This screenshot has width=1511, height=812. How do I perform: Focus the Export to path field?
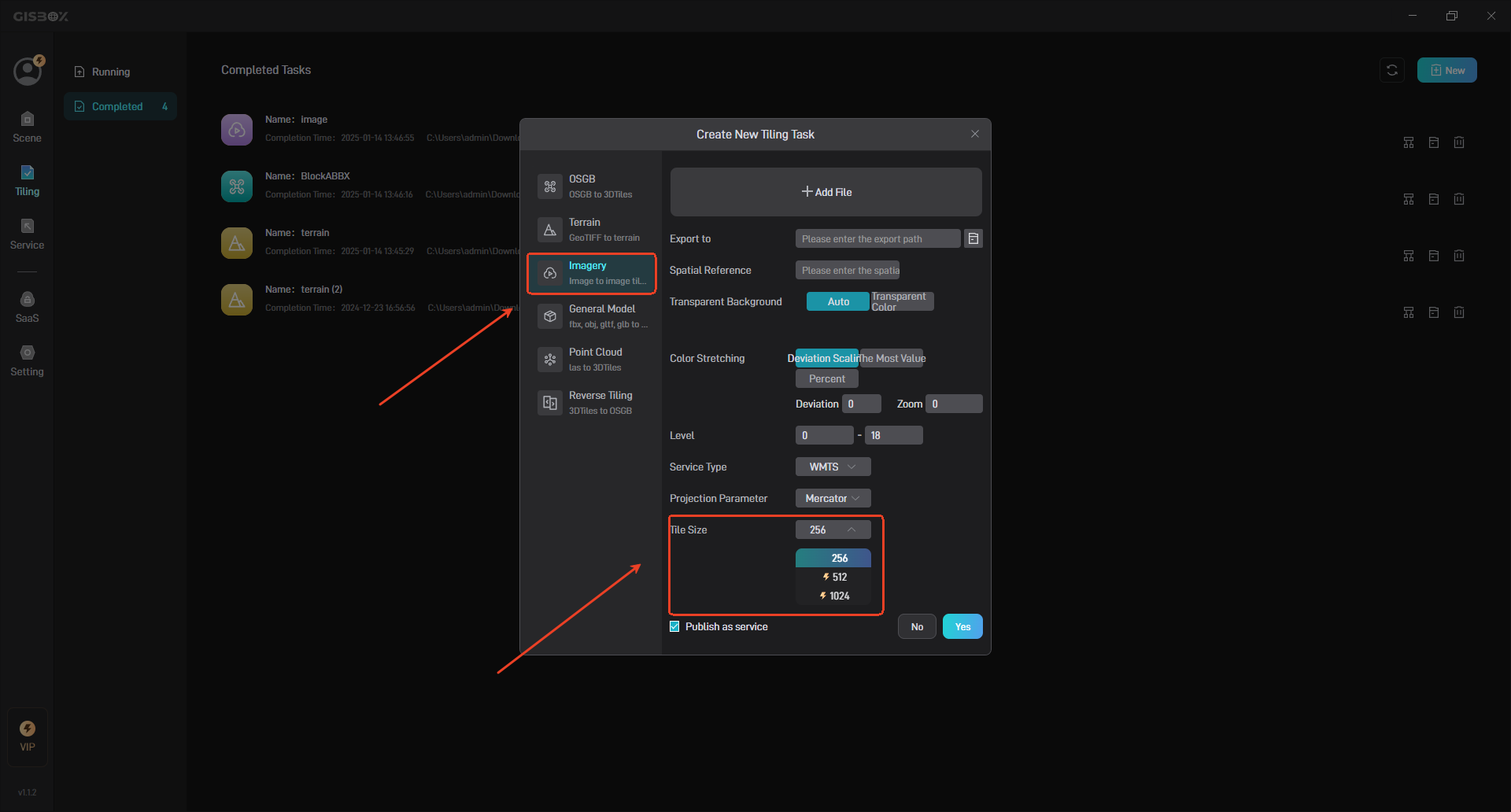tap(877, 238)
